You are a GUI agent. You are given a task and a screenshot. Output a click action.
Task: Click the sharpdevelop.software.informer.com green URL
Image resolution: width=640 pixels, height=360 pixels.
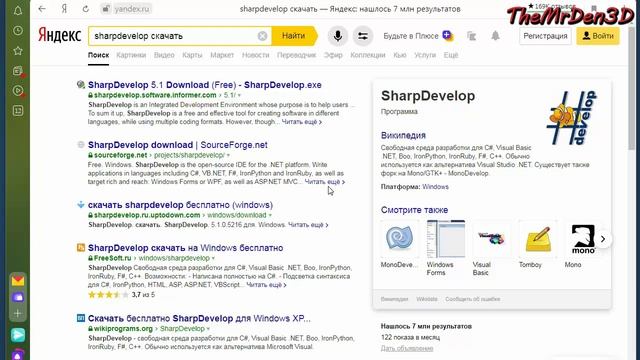pyautogui.click(x=155, y=95)
